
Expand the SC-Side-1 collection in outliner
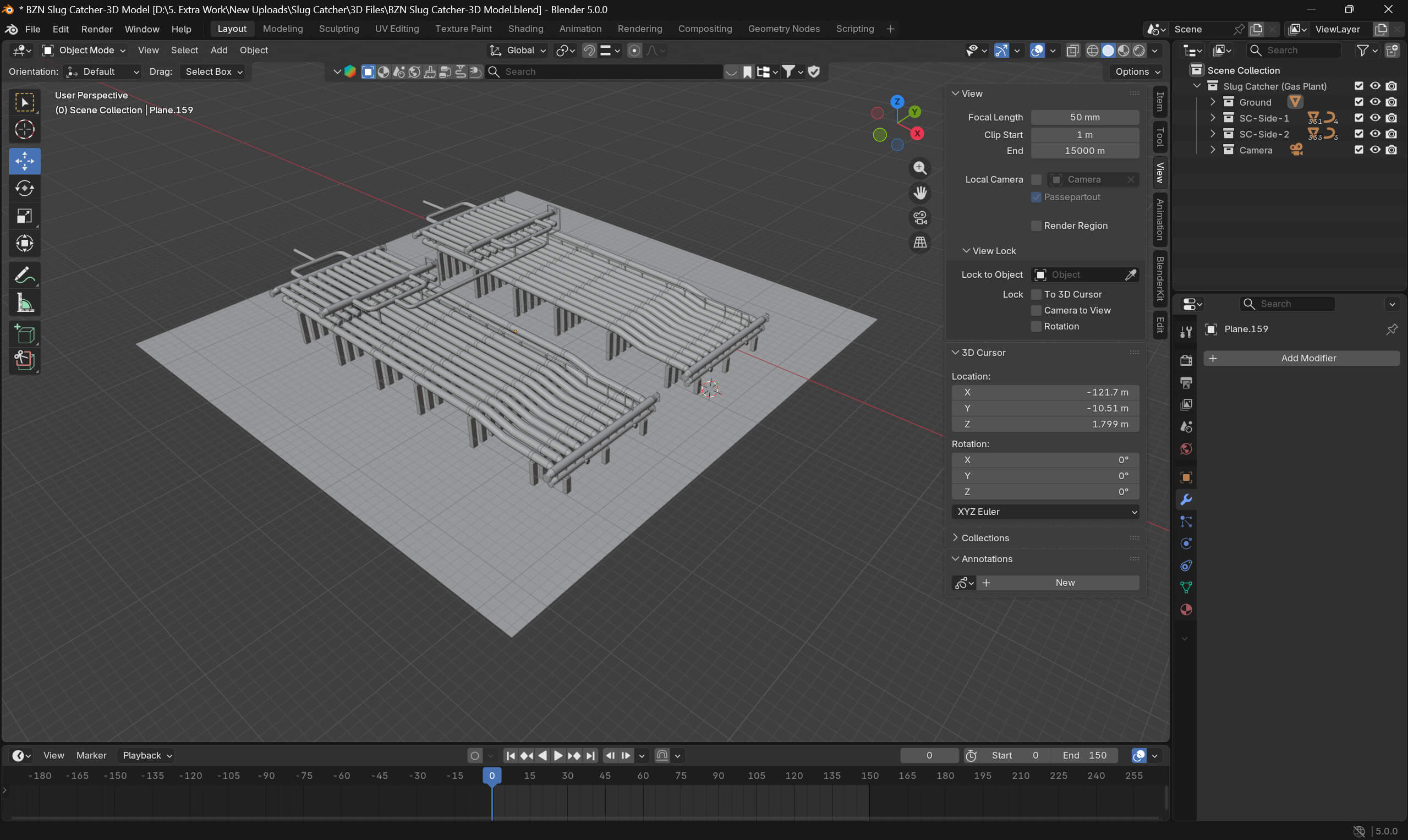click(x=1212, y=118)
